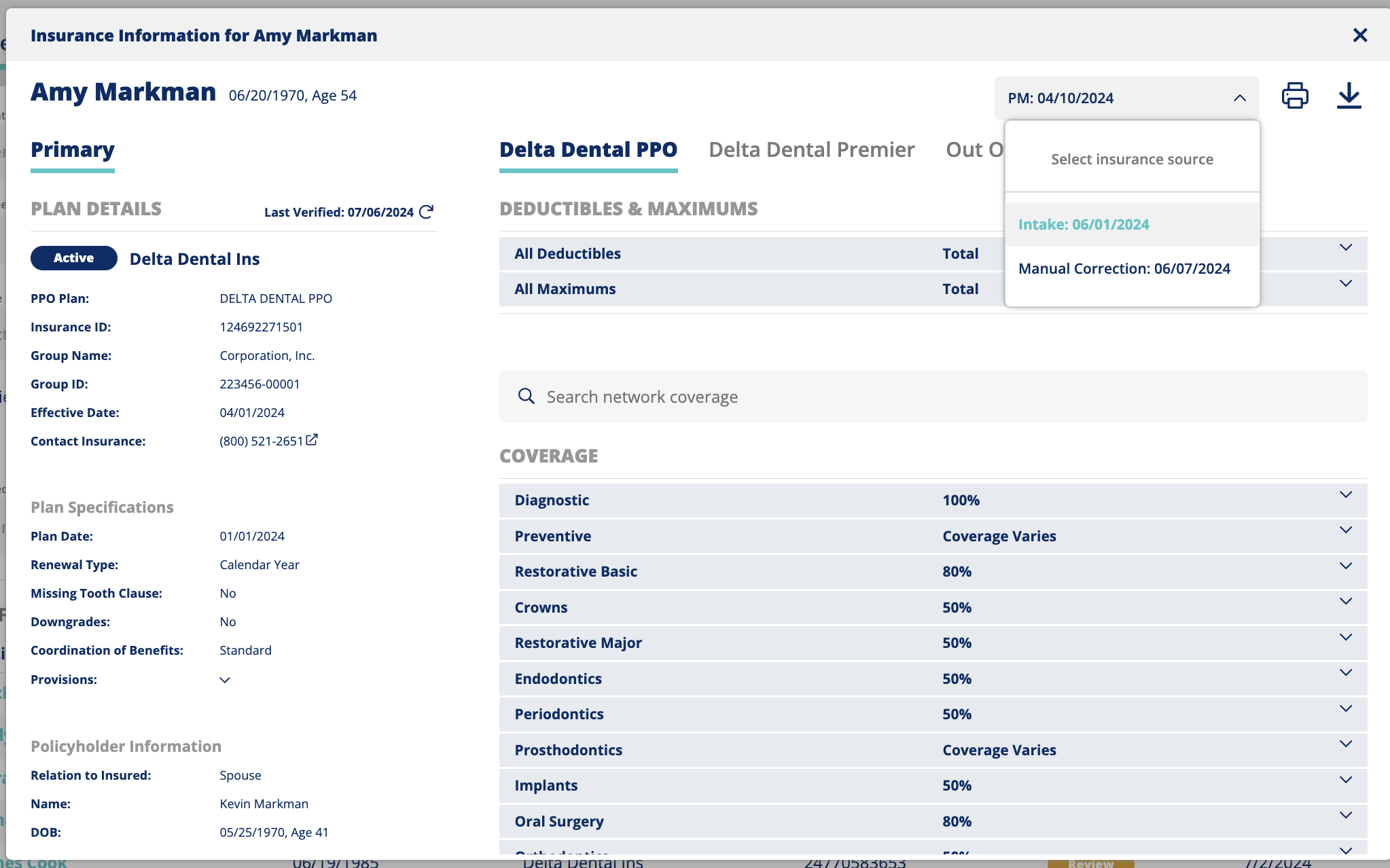
Task: Close the Insurance Information dialog with the X icon
Action: 1360,35
